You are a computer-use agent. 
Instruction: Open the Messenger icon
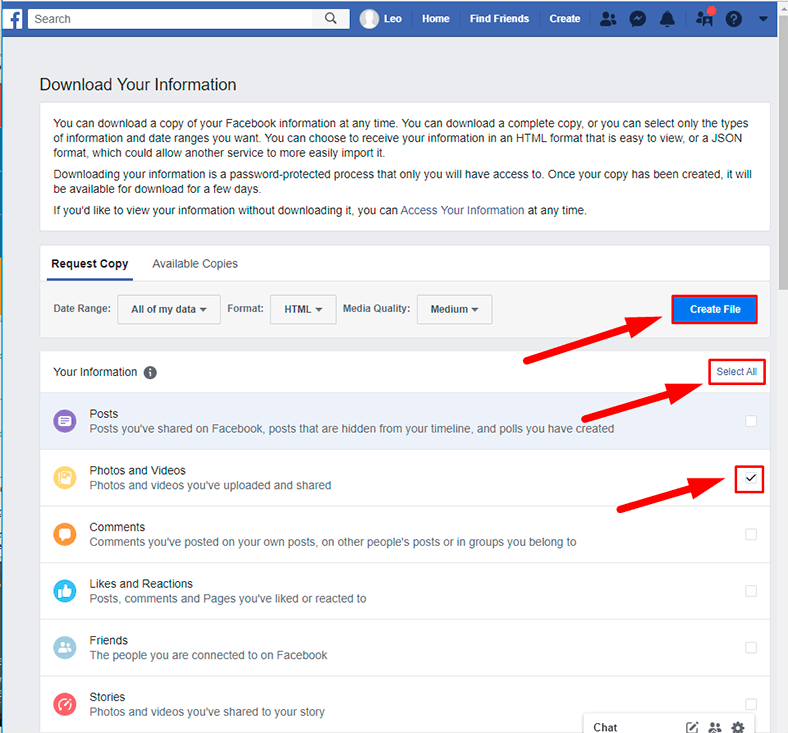pyautogui.click(x=638, y=19)
